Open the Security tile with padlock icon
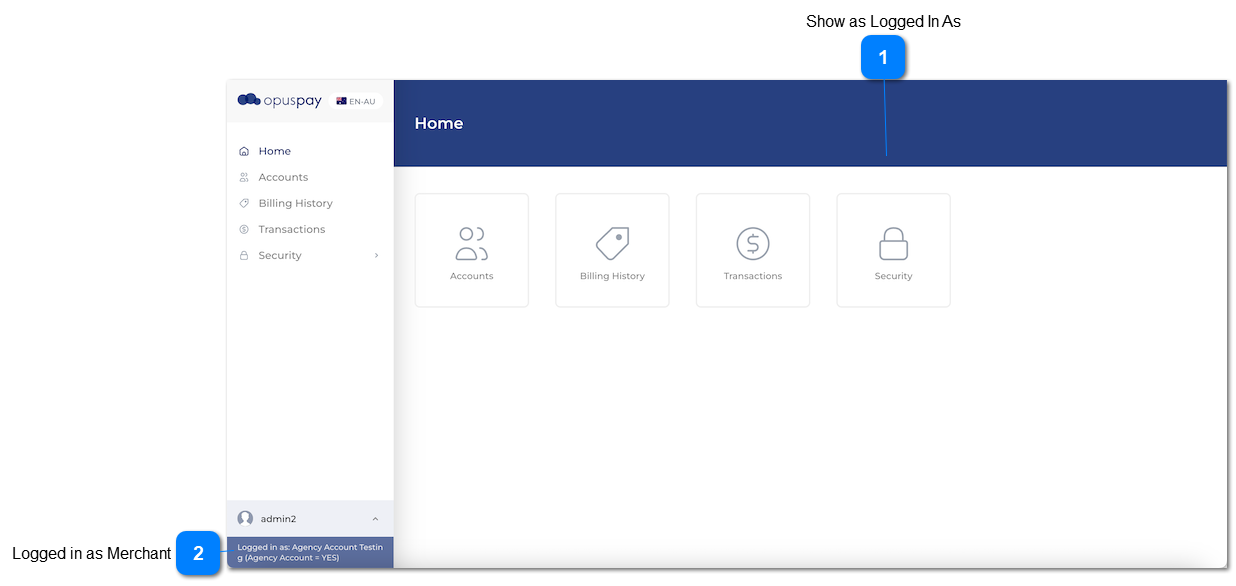 coord(893,250)
